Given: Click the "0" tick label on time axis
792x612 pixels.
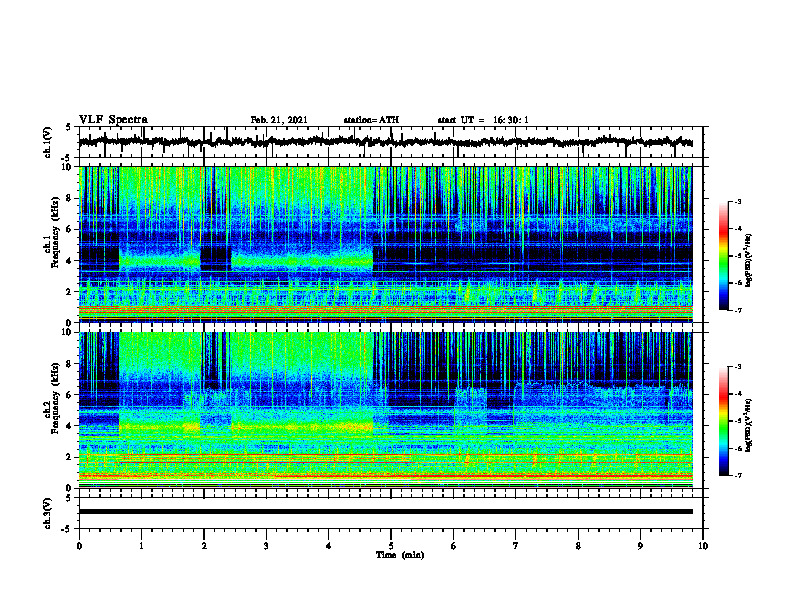Looking at the screenshot, I should click(79, 546).
